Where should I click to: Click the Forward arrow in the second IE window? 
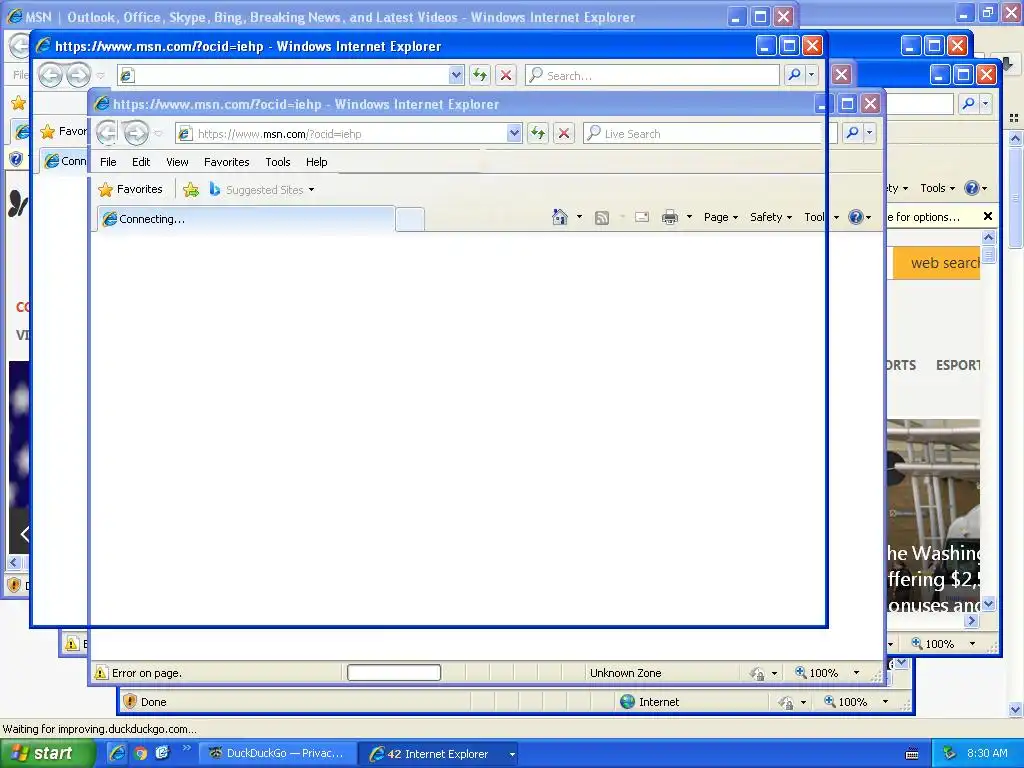click(x=79, y=75)
